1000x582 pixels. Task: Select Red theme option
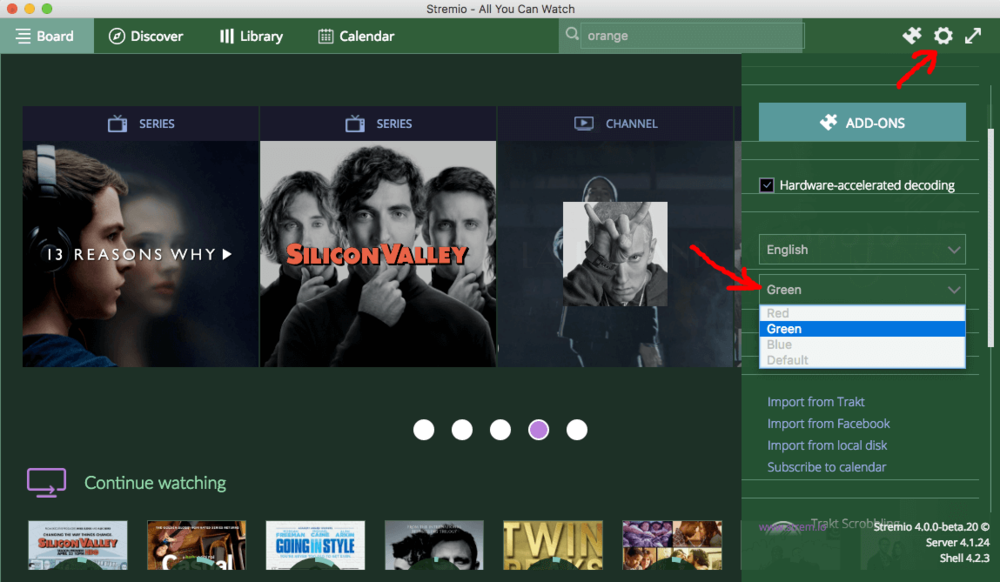tap(862, 313)
